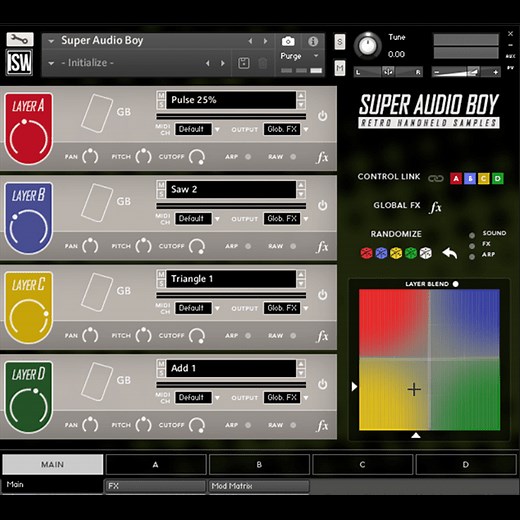This screenshot has height=520, width=520.
Task: Click the Layer A red volume knob
Action: pos(28,138)
